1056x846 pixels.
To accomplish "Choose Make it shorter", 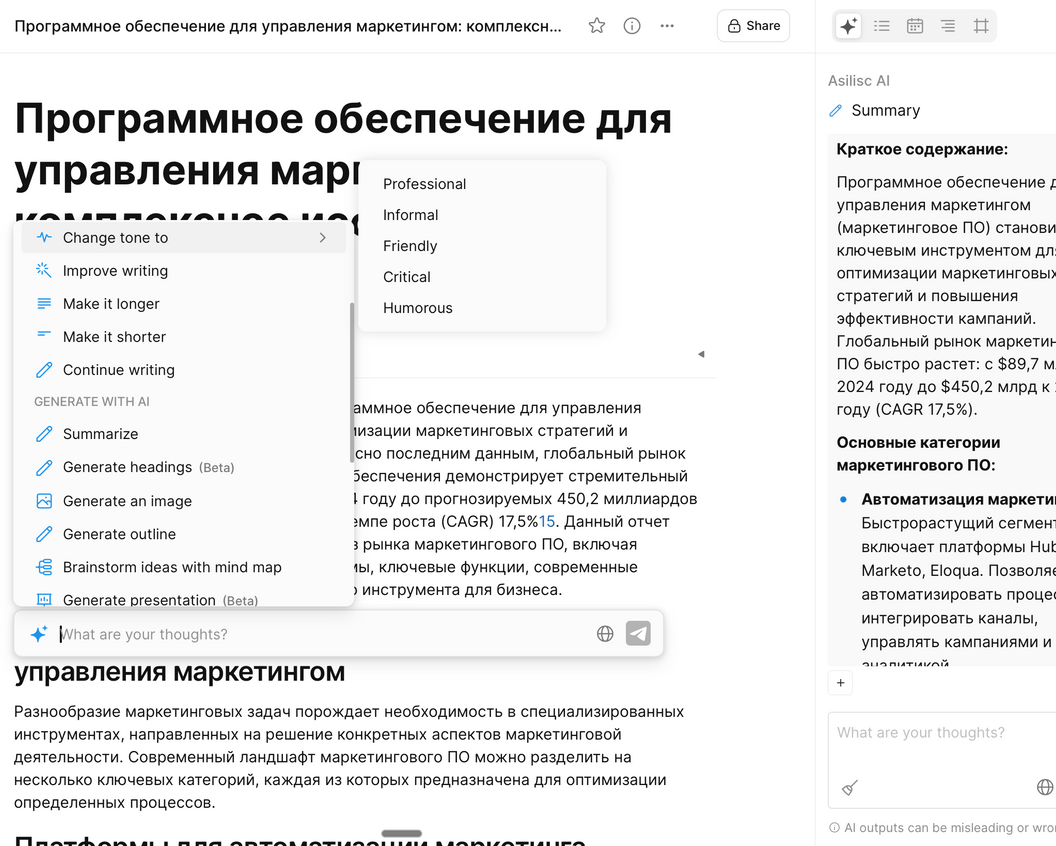I will [x=184, y=337].
